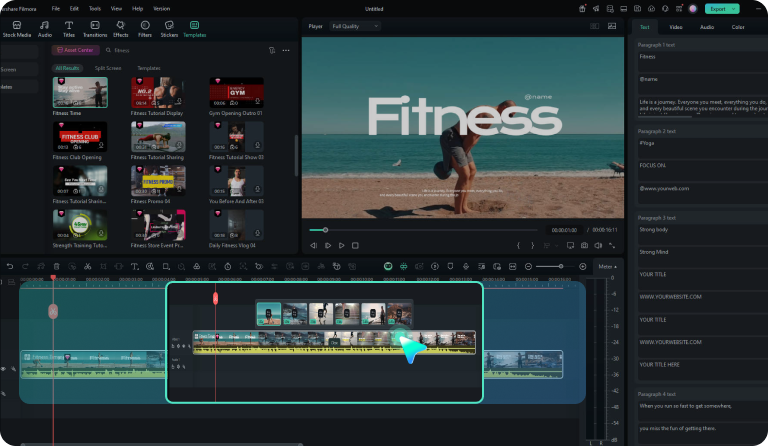This screenshot has height=446, width=768.
Task: Click the cloud upload icon in title bar
Action: (651, 9)
